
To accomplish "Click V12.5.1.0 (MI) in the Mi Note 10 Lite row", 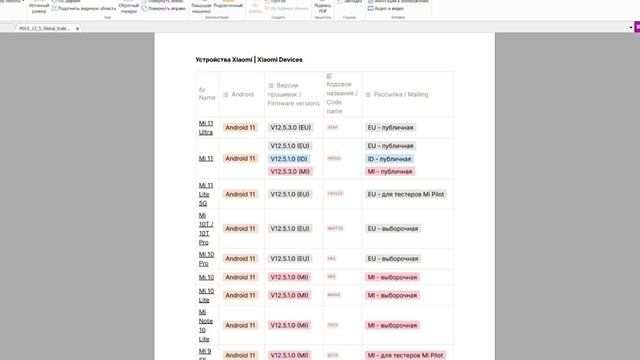I will click(x=289, y=325).
